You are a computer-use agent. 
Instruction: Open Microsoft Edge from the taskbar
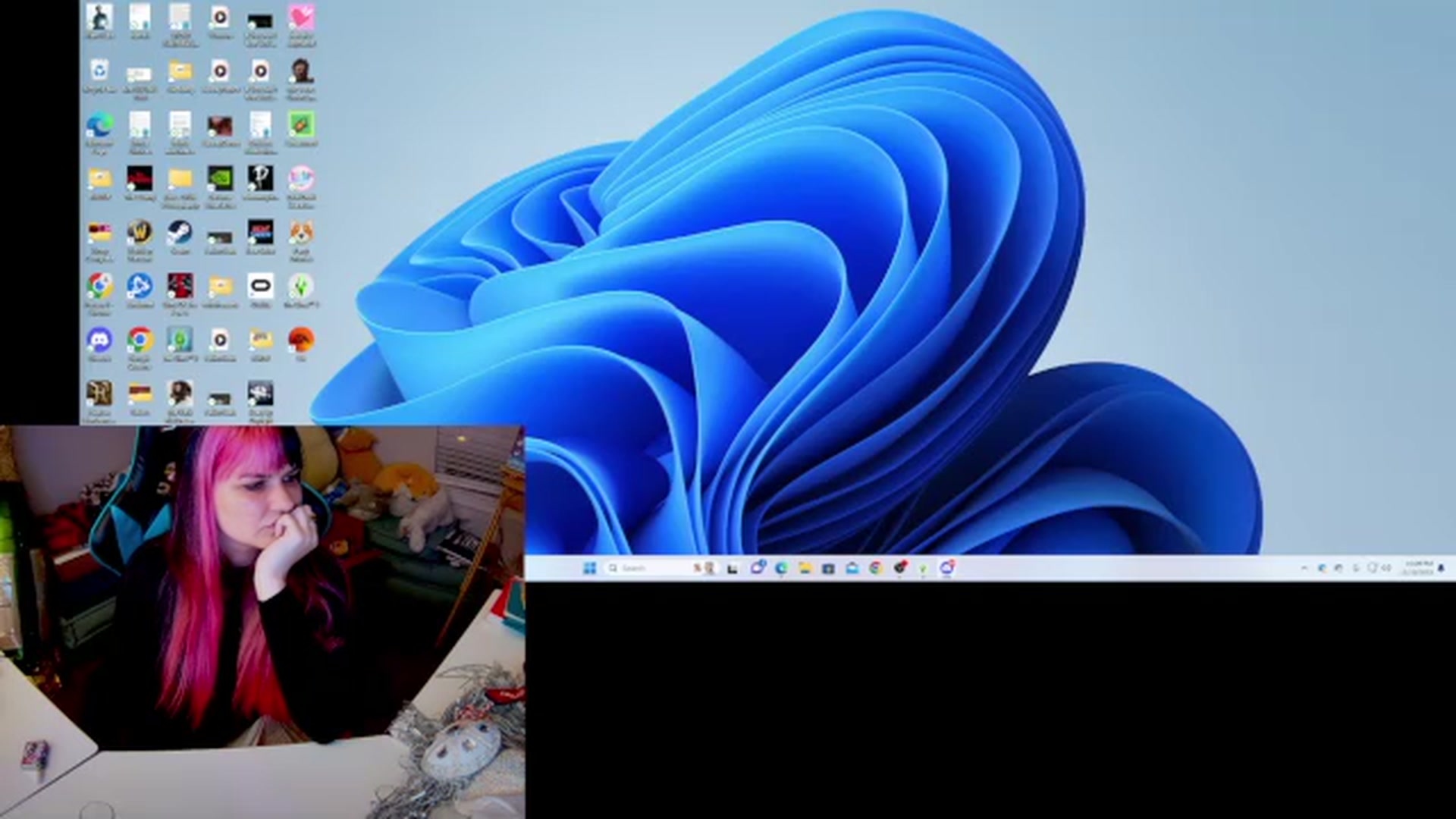[x=781, y=568]
